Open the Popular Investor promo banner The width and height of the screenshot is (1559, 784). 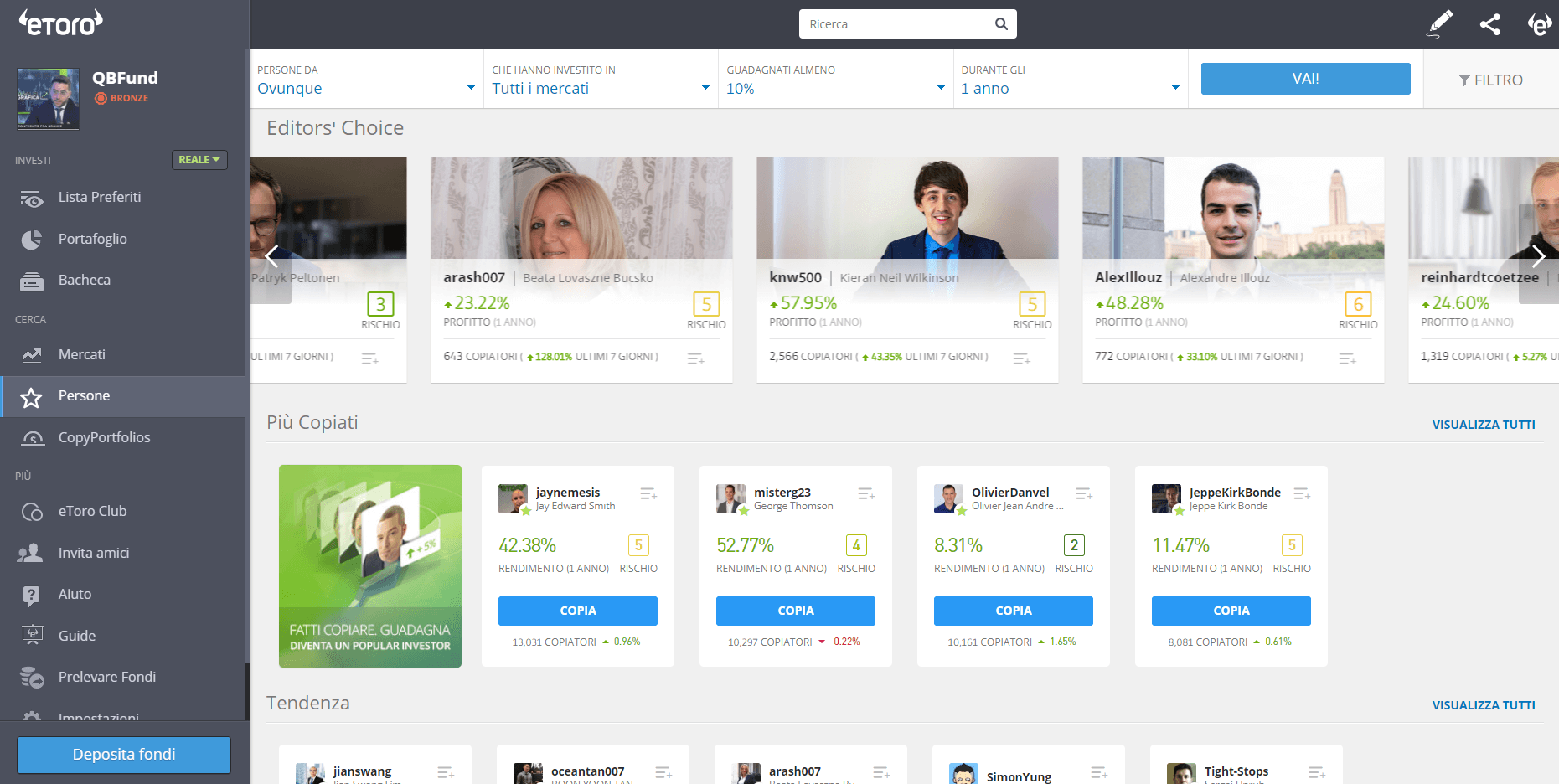point(370,566)
